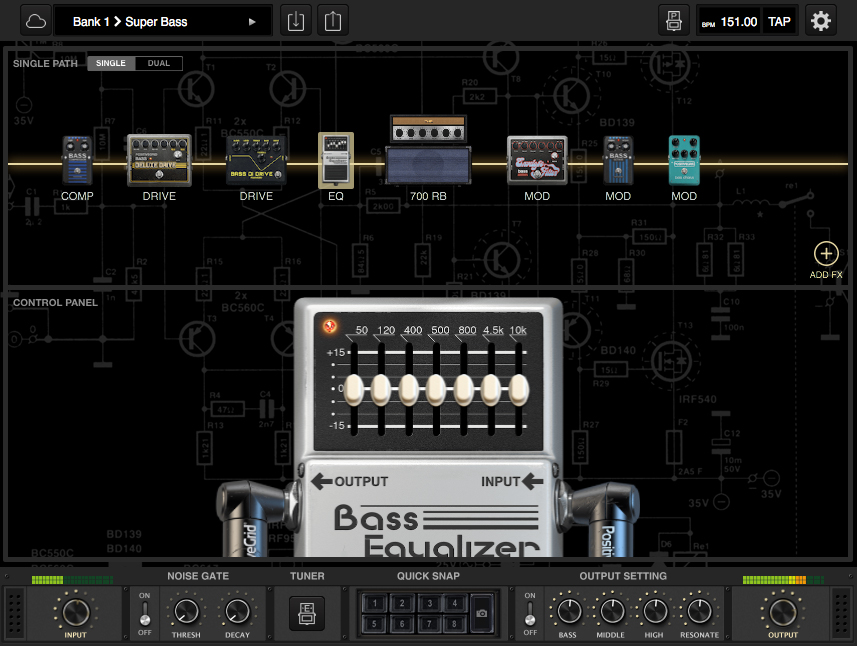
Task: Select the COMP pedal in the signal chain
Action: point(77,160)
